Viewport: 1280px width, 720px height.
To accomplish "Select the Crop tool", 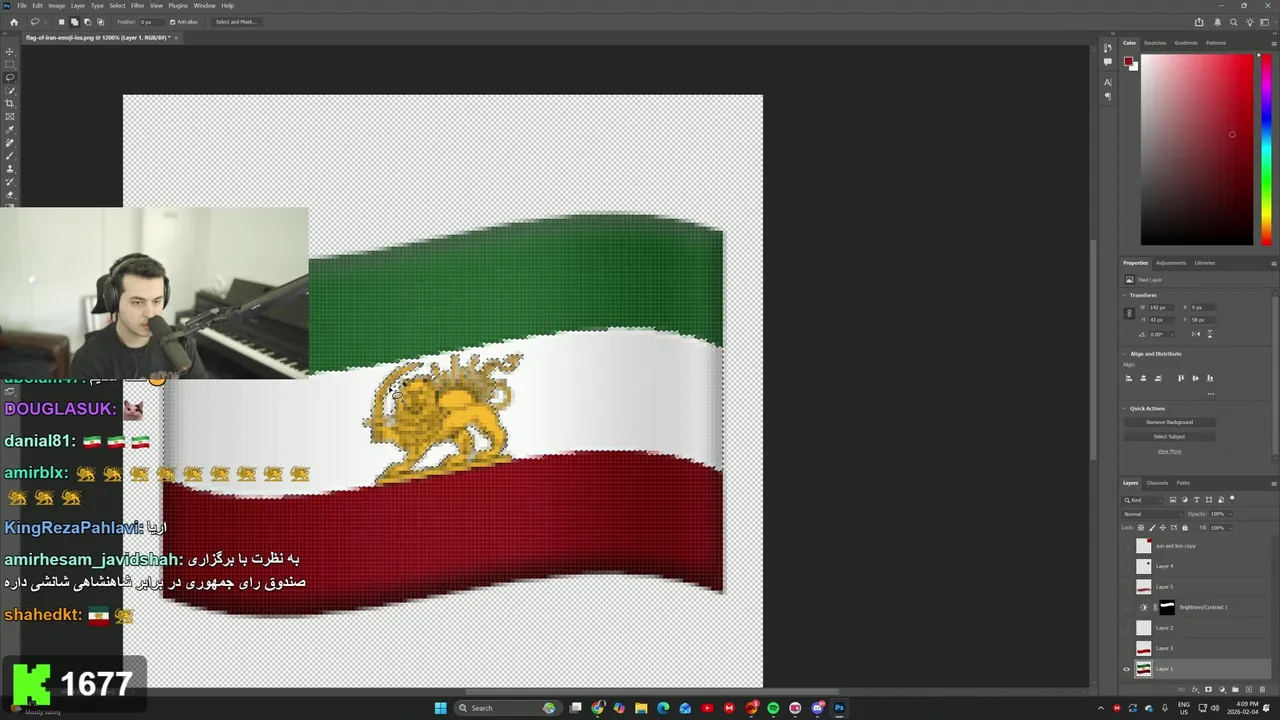I will (x=10, y=103).
